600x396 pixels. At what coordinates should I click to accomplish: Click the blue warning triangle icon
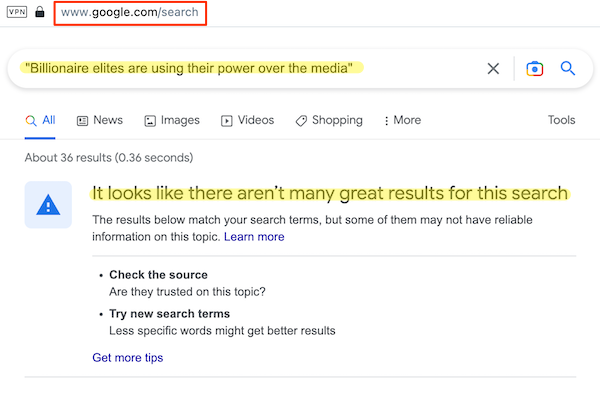[48, 205]
